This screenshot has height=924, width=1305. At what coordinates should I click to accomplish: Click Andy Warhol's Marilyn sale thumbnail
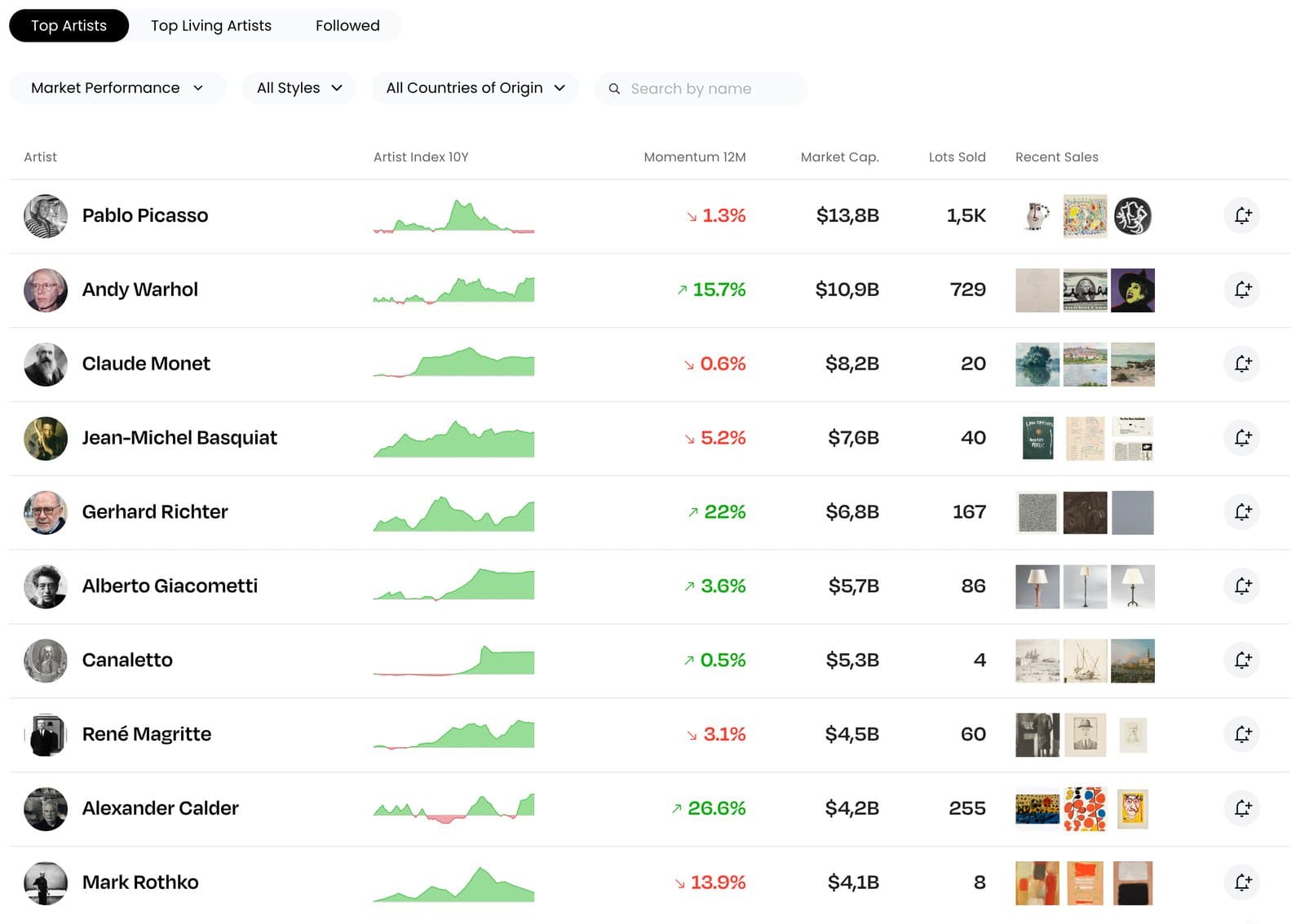(1134, 290)
